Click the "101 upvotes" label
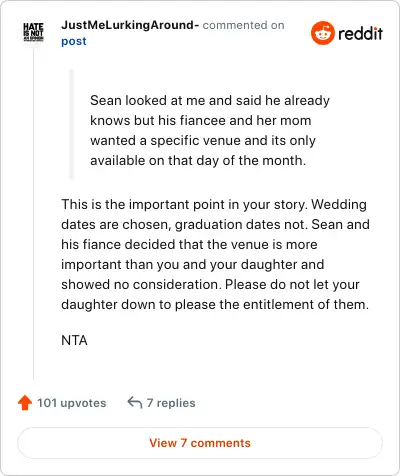The image size is (400, 476). tap(72, 403)
